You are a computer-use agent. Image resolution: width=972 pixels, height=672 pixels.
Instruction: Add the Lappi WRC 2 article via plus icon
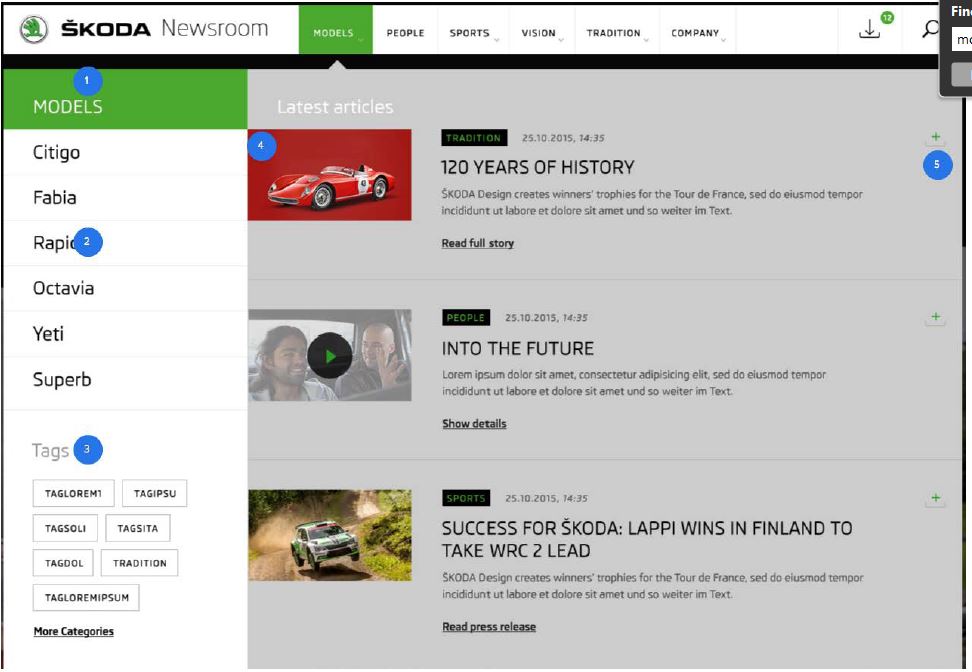point(935,498)
